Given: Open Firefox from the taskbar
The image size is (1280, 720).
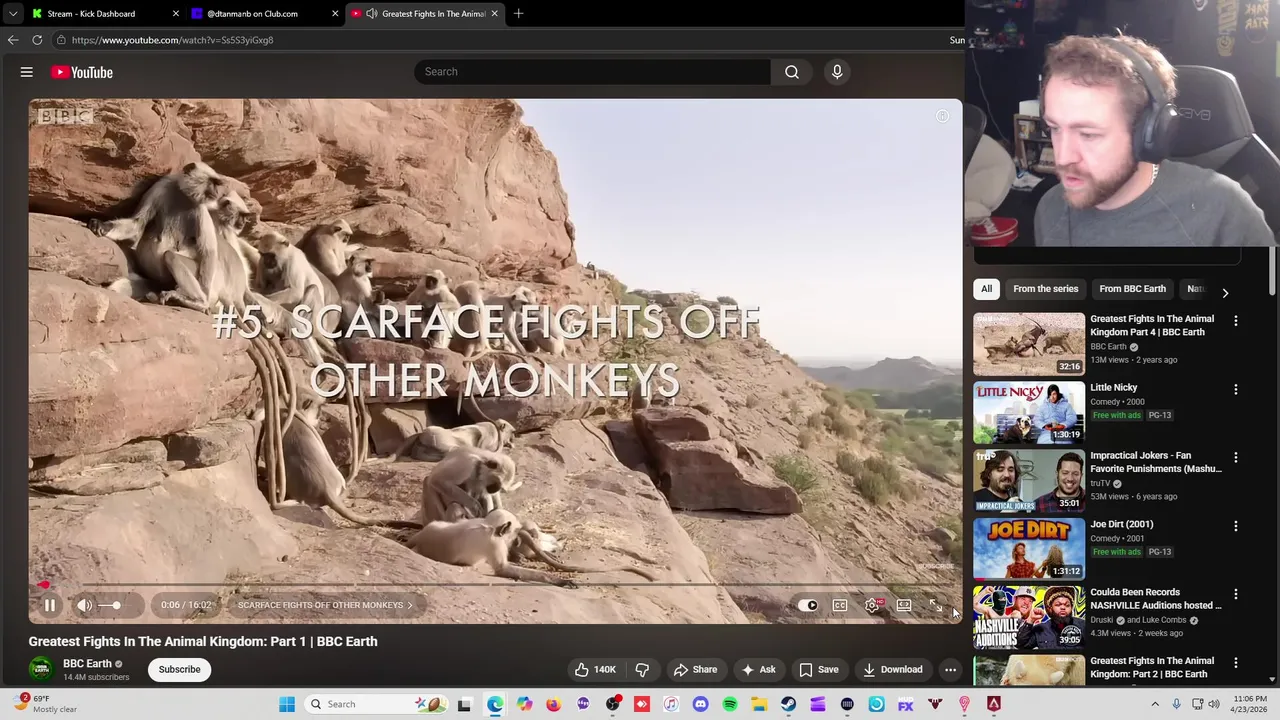Looking at the screenshot, I should coord(553,704).
